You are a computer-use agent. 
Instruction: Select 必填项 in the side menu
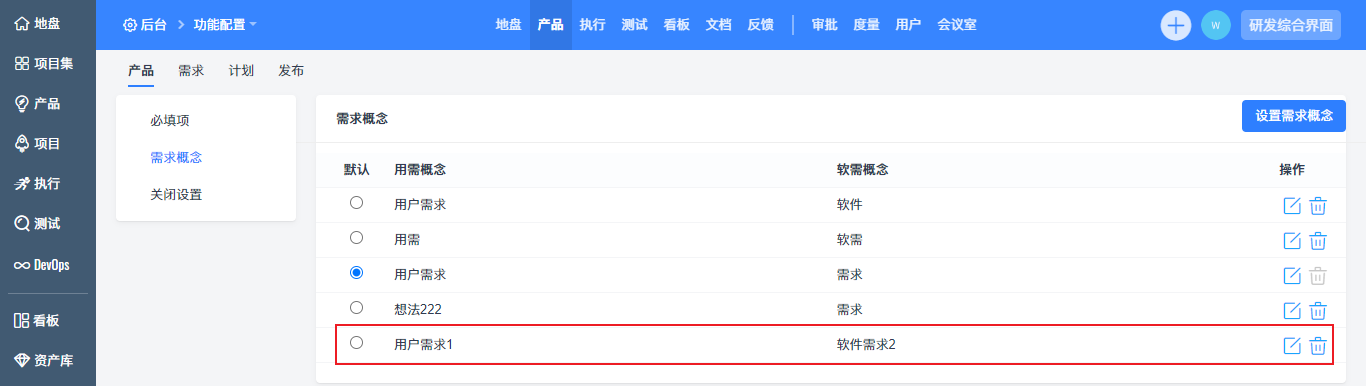(170, 120)
